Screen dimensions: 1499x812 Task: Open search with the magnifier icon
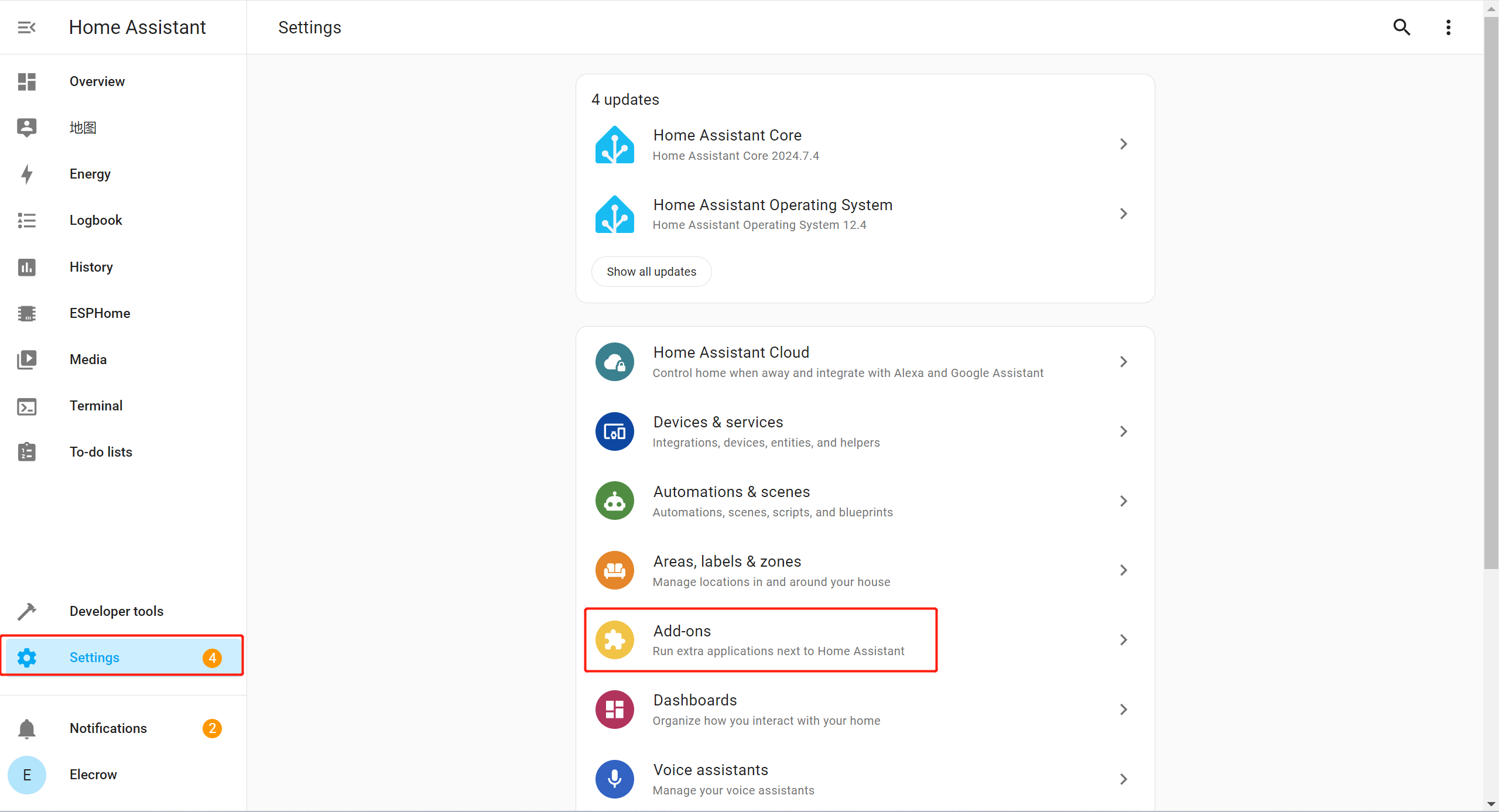pyautogui.click(x=1401, y=28)
